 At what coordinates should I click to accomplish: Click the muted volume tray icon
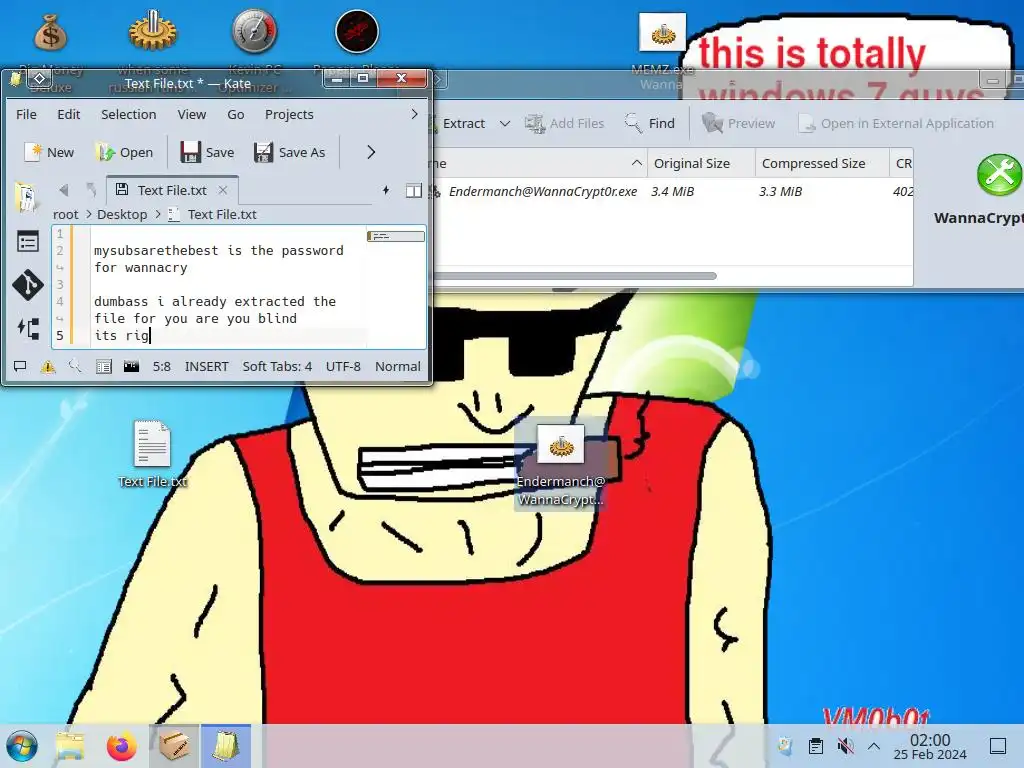tap(845, 746)
